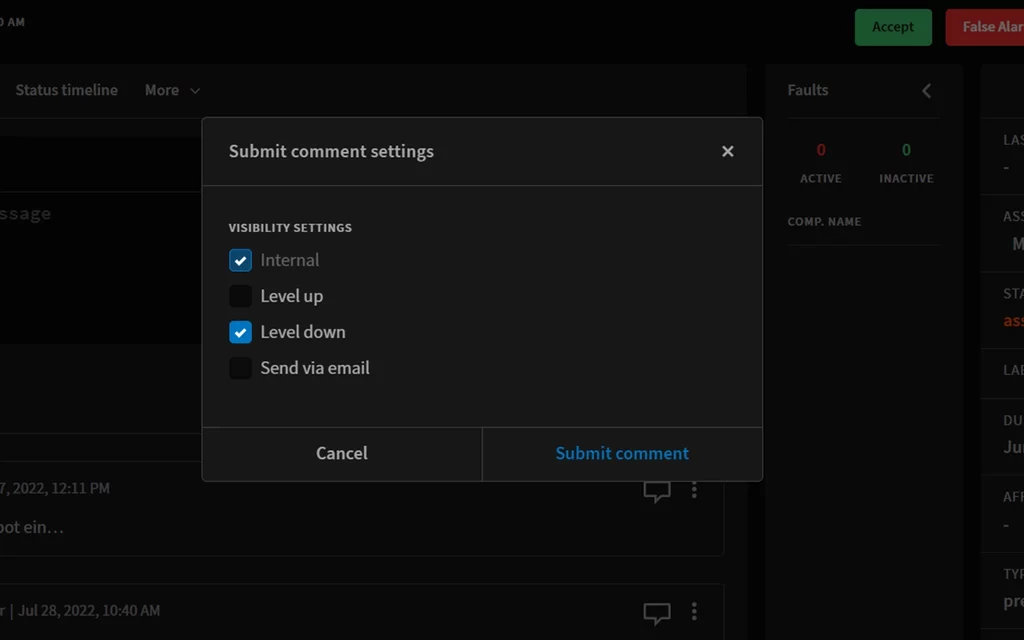The width and height of the screenshot is (1024, 640).
Task: Select the active faults count
Action: click(821, 150)
